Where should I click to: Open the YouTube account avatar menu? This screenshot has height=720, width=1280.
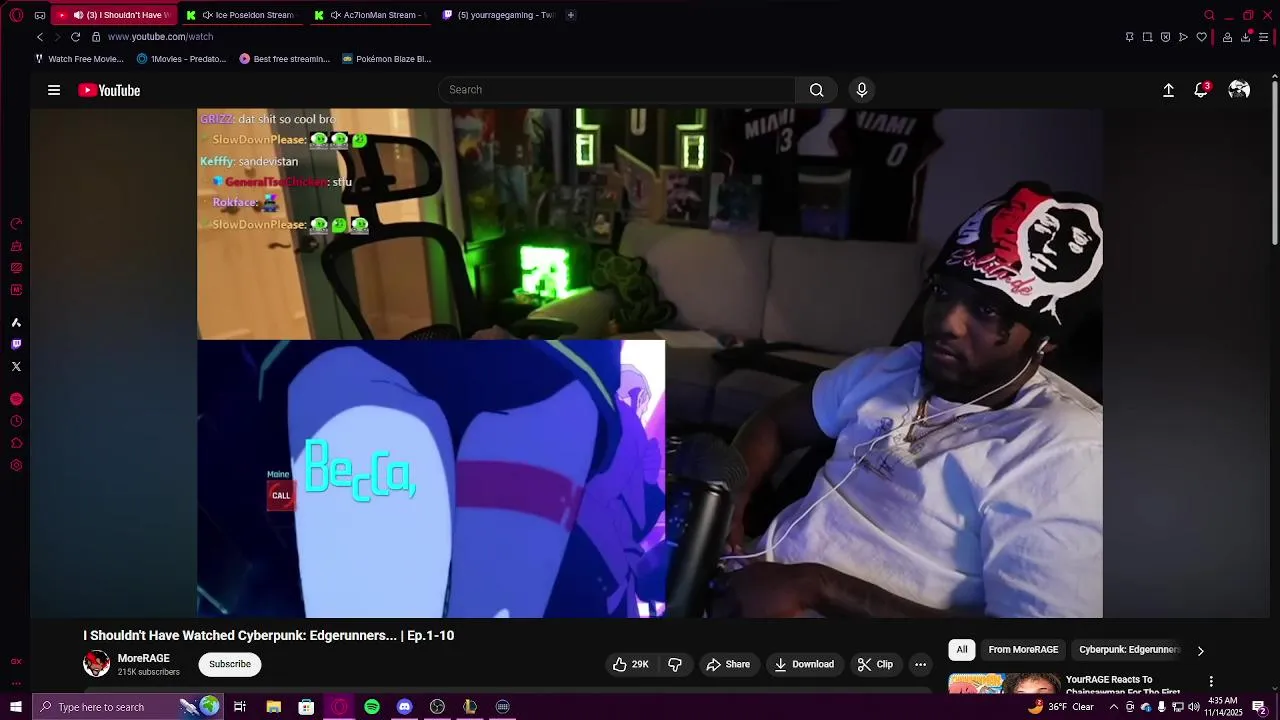pos(1239,90)
